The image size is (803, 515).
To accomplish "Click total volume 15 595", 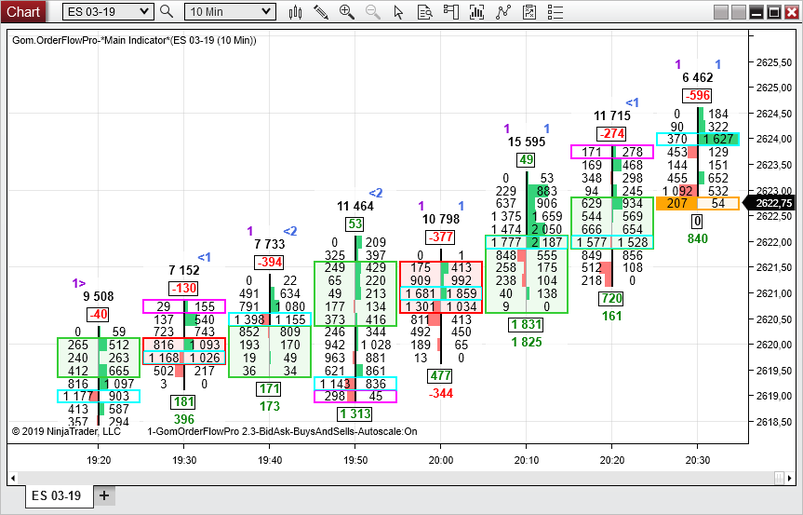I will [526, 142].
